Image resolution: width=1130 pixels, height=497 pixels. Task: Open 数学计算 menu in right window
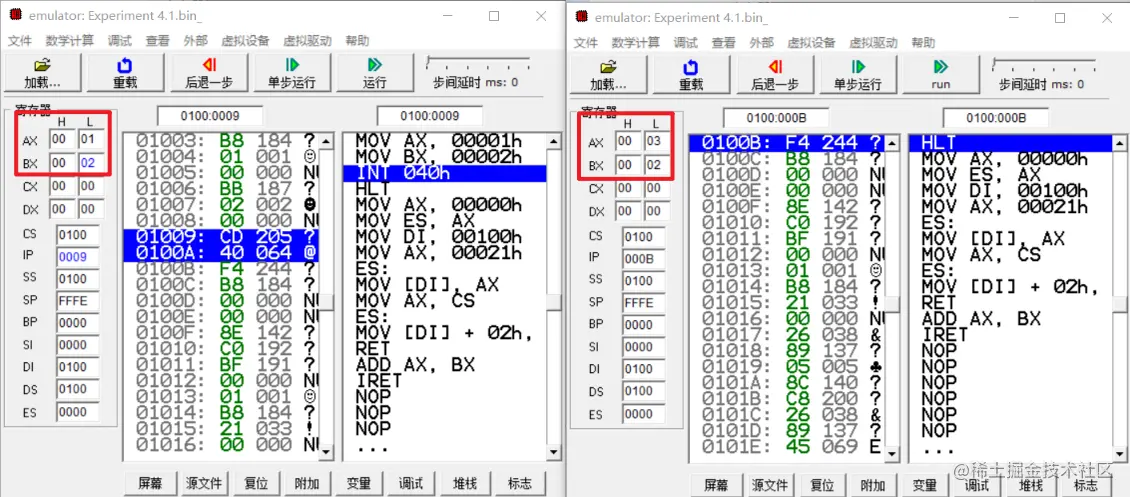[x=636, y=42]
